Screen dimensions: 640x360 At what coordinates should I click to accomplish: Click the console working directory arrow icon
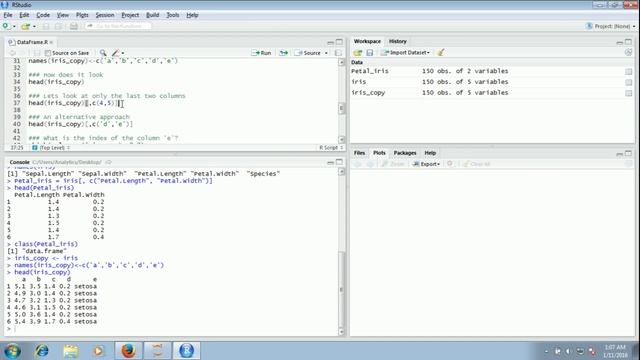(108, 162)
